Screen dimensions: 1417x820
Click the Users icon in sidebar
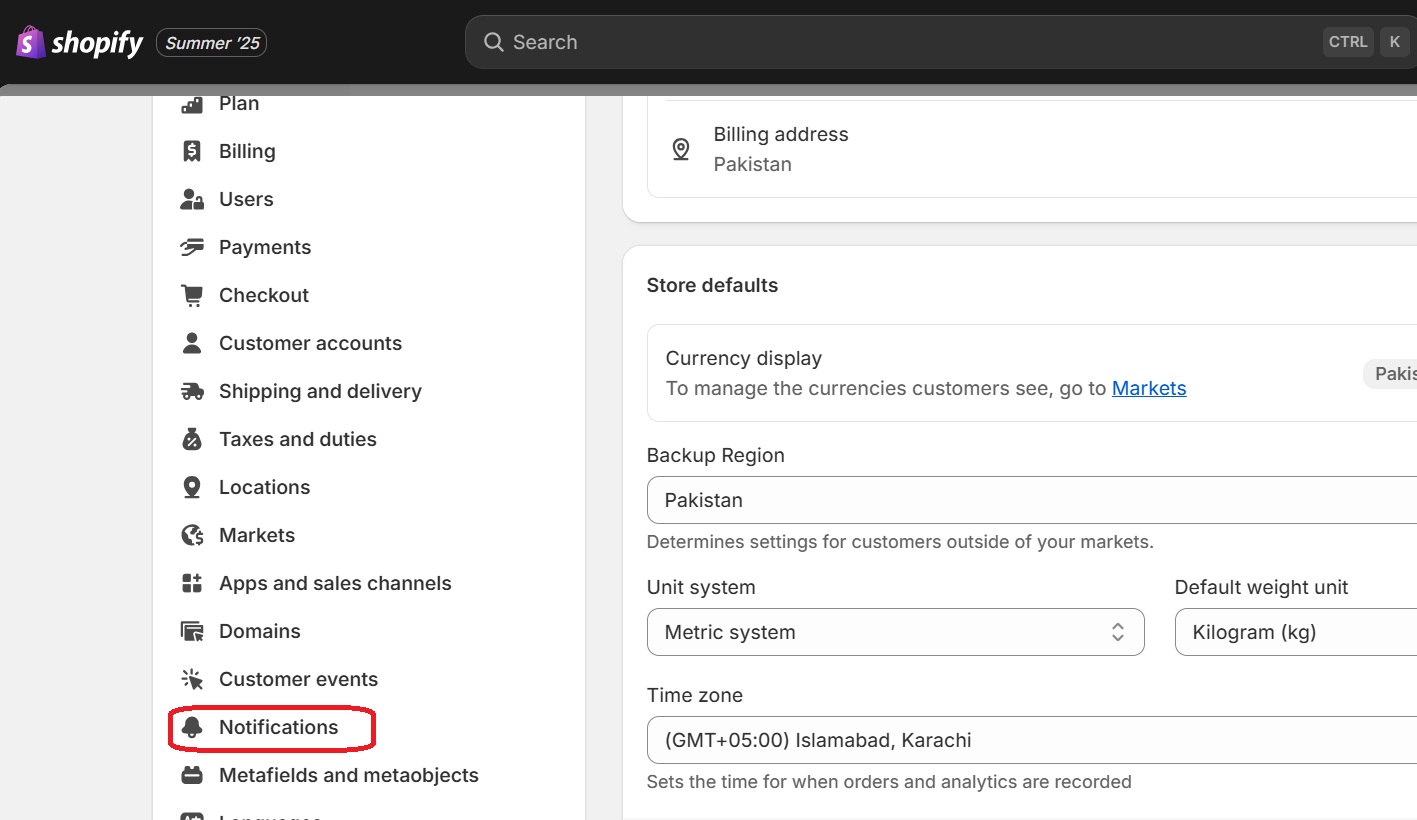(x=192, y=199)
